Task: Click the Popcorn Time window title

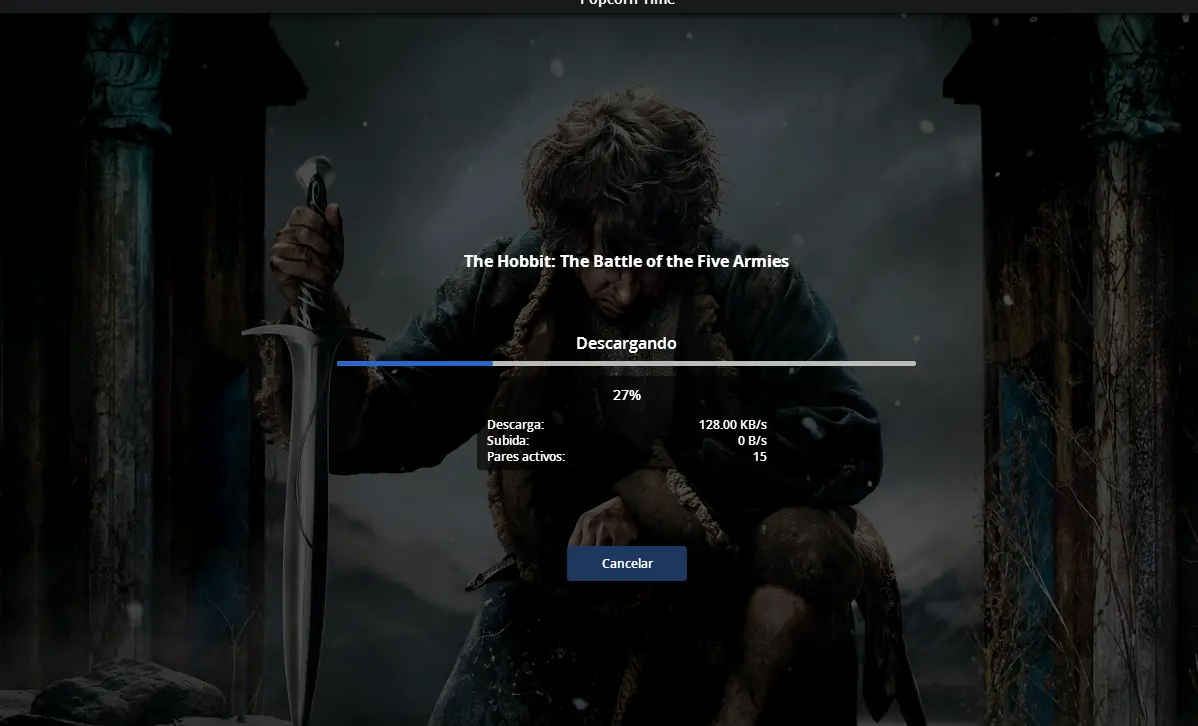Action: [x=627, y=2]
